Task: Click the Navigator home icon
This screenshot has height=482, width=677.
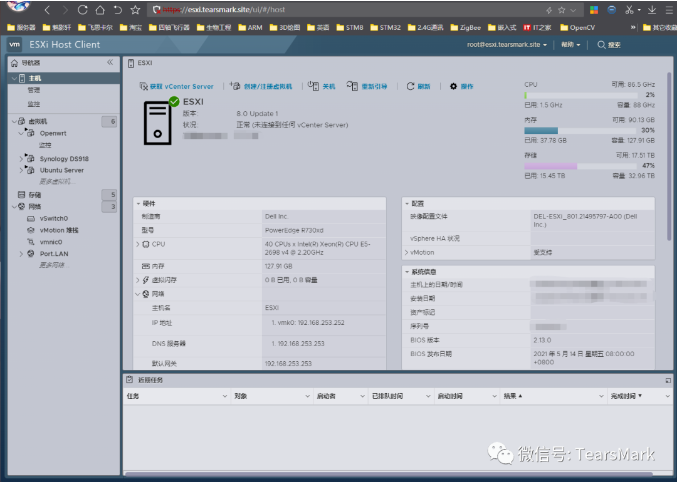Action: point(14,63)
